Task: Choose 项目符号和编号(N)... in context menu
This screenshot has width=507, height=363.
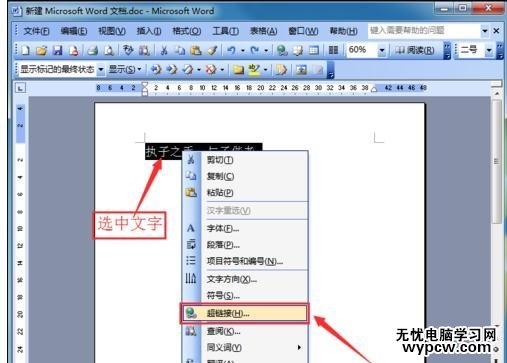Action: 245,261
